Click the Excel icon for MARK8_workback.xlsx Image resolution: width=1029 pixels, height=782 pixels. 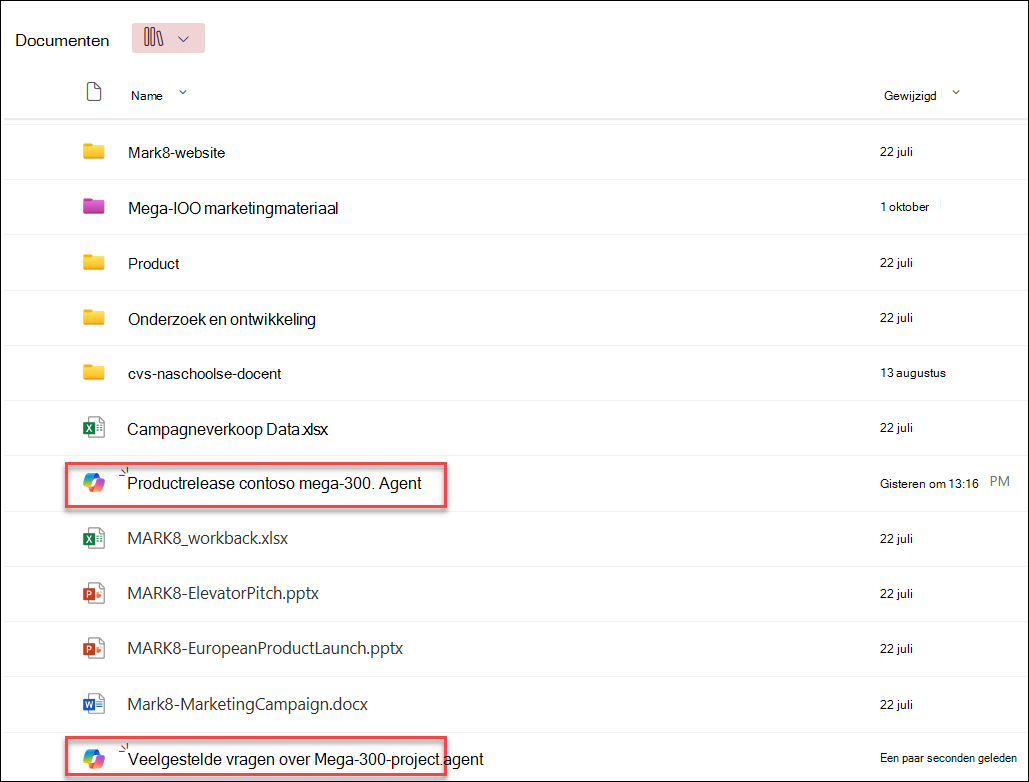[x=94, y=539]
